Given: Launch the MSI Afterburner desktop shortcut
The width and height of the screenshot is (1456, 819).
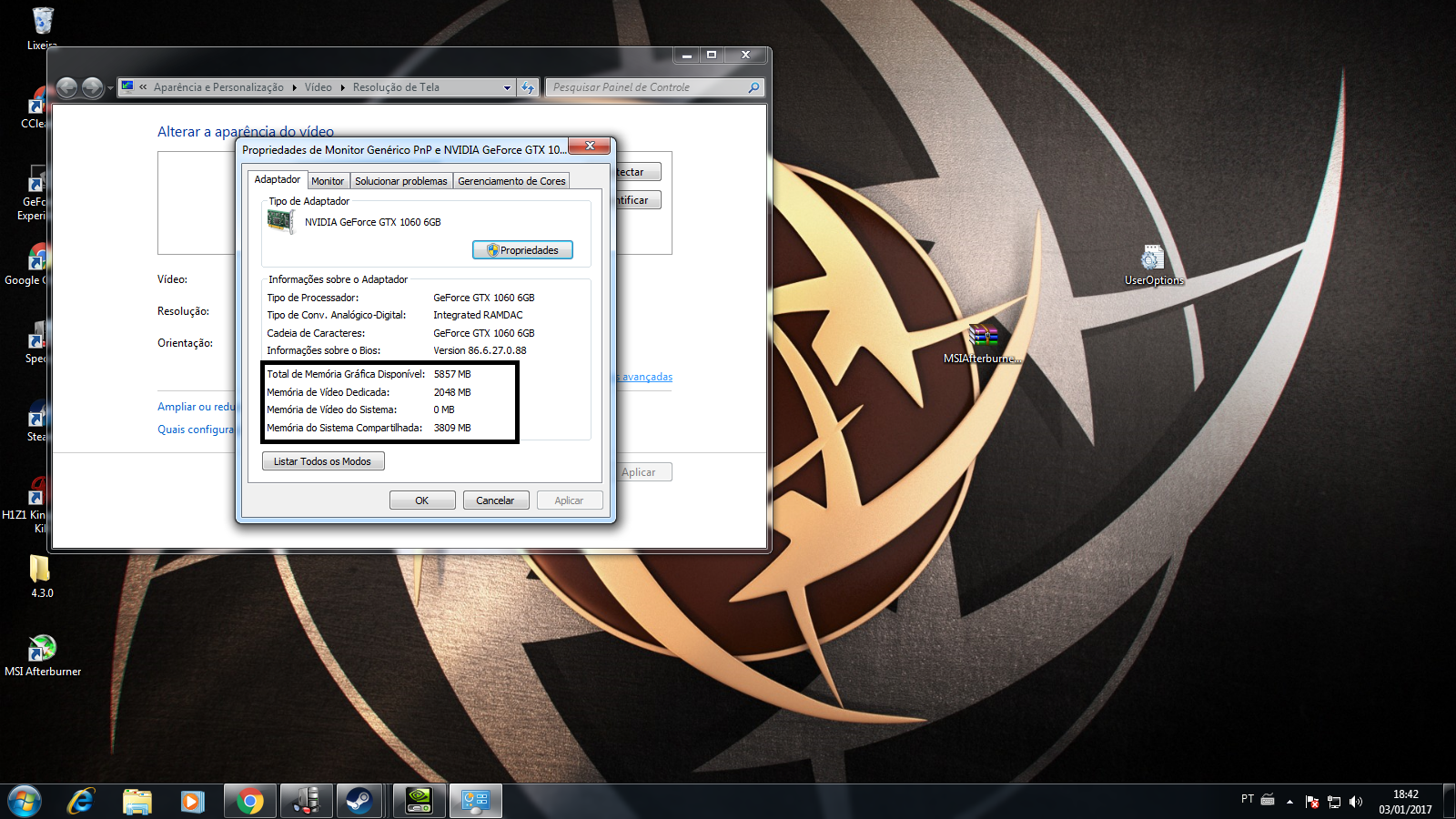Looking at the screenshot, I should coord(42,649).
